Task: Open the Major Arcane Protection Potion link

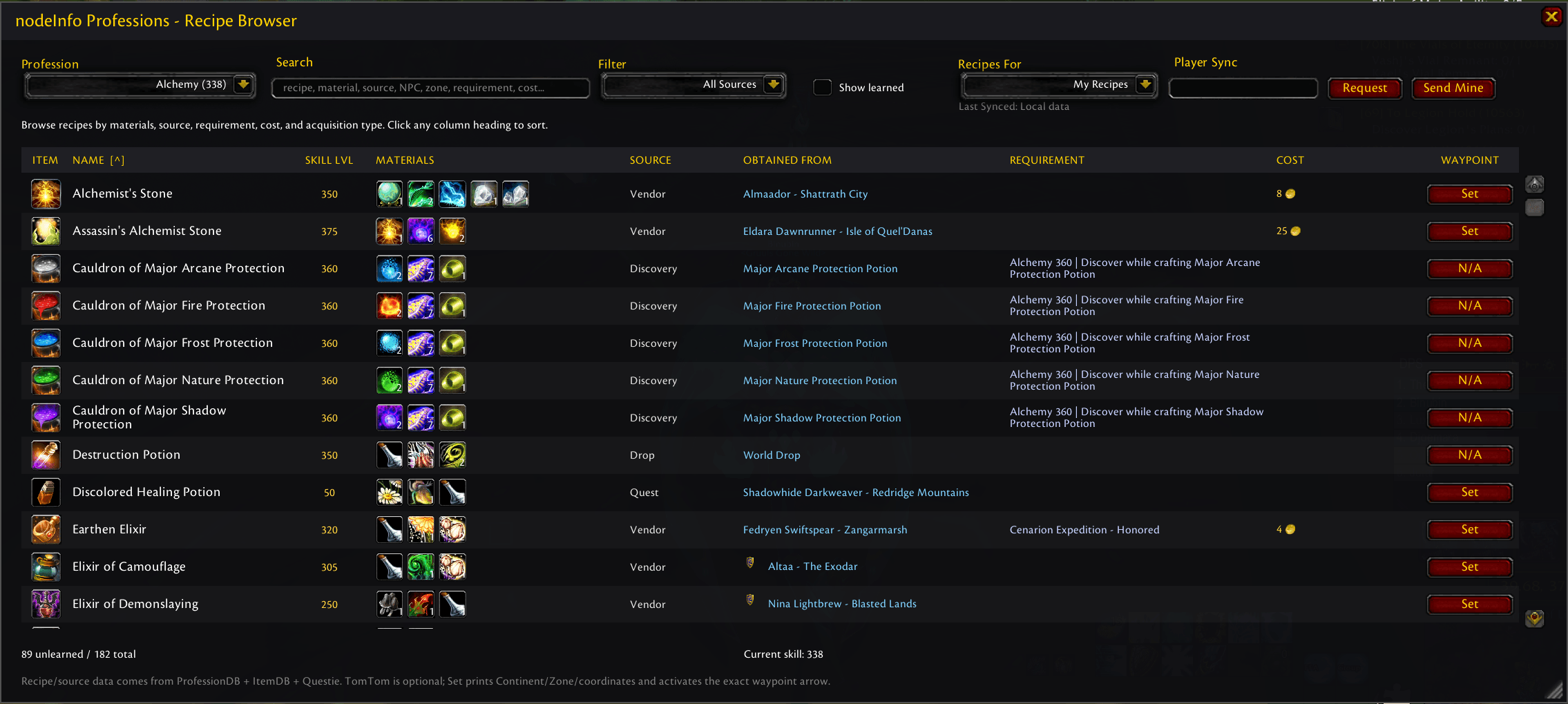Action: 820,269
